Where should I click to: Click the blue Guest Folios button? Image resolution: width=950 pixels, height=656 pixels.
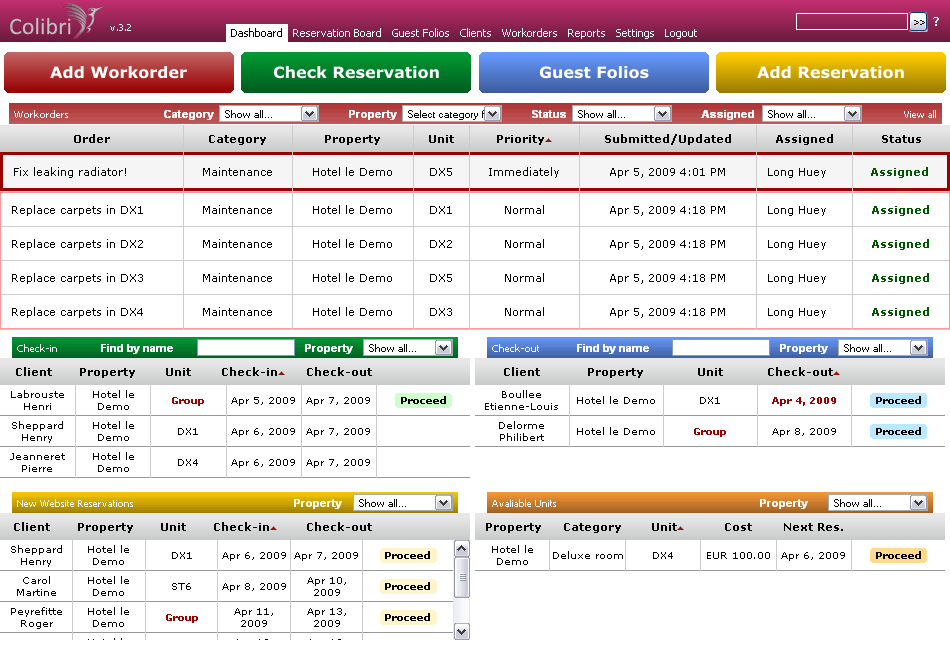pos(594,72)
